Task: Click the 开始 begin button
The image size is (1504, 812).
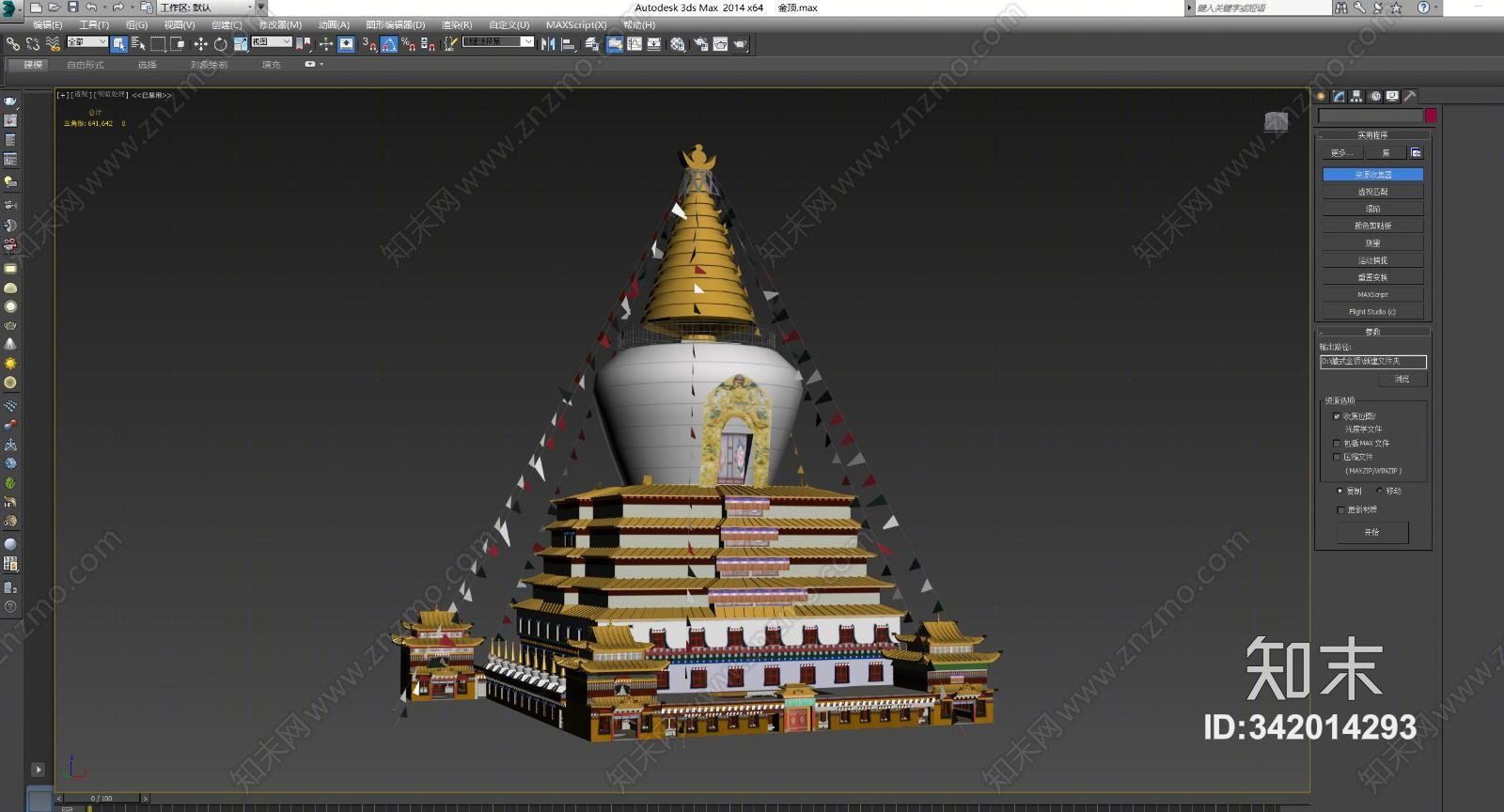Action: (1372, 532)
